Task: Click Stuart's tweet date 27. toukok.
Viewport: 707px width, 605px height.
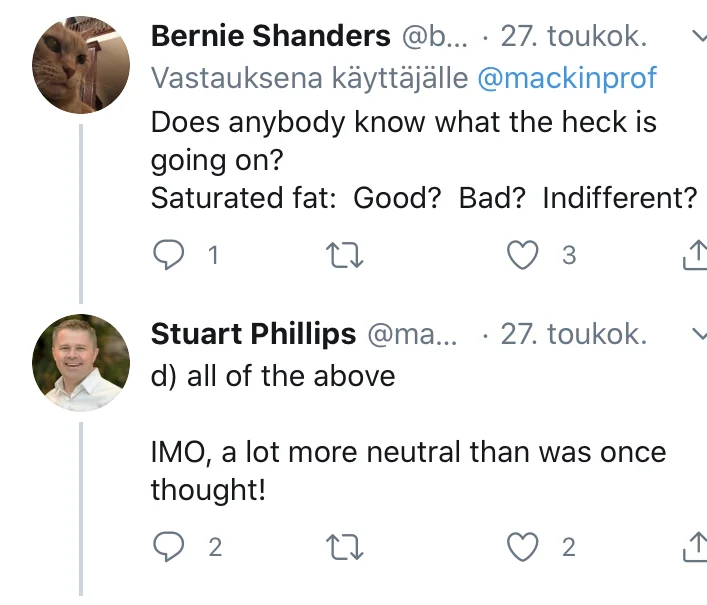Action: 573,334
